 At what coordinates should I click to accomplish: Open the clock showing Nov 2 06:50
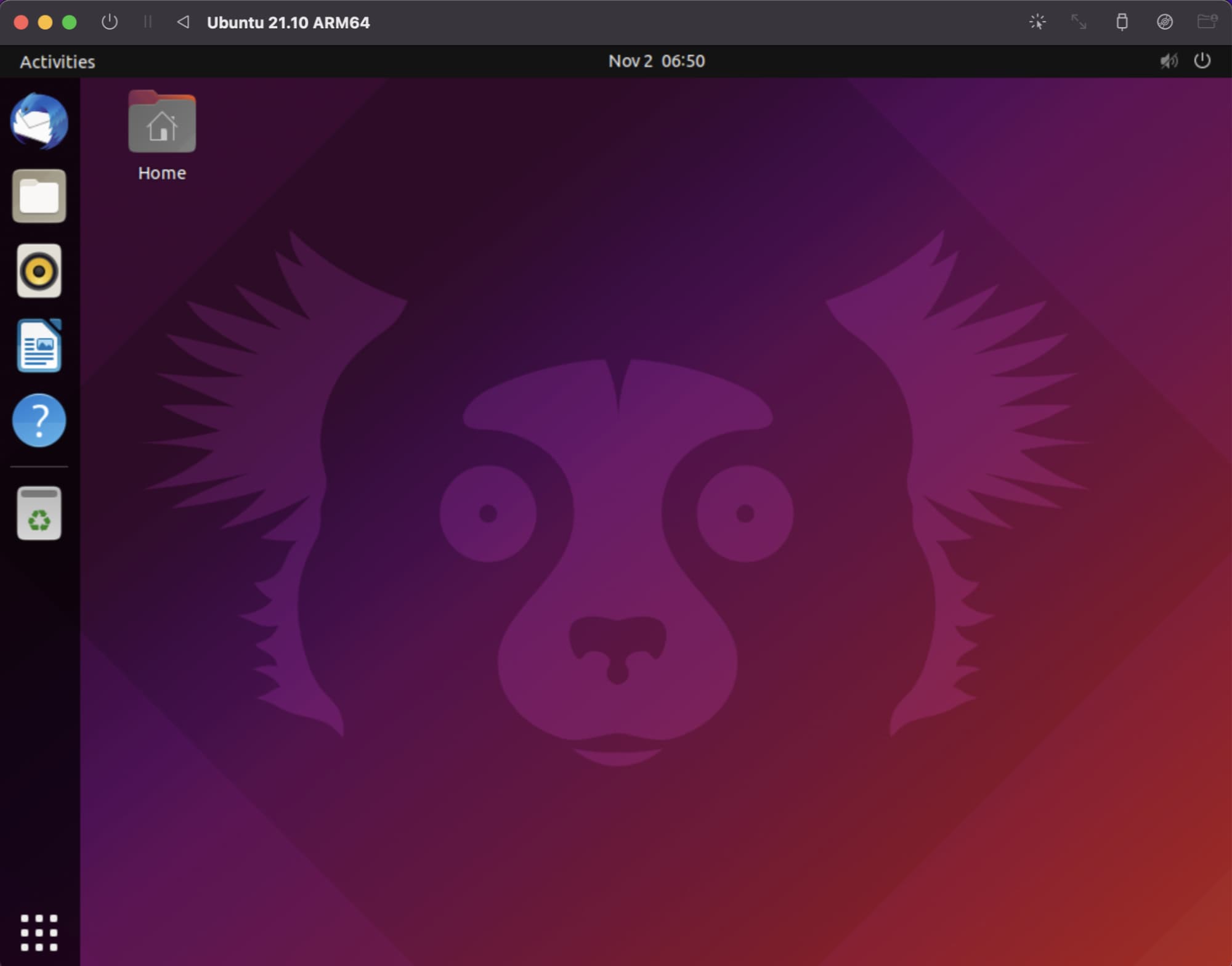[657, 61]
